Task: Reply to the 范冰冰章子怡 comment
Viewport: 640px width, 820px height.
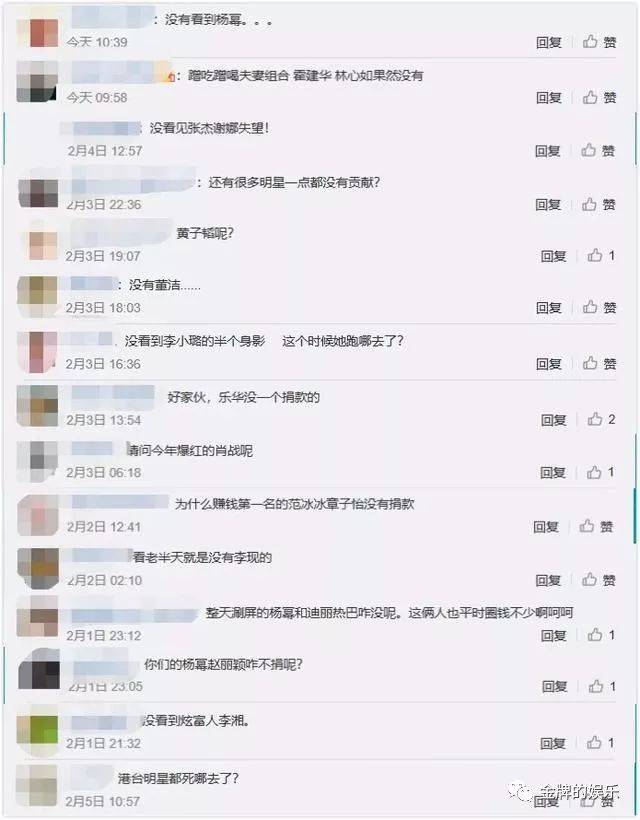Action: (x=546, y=527)
